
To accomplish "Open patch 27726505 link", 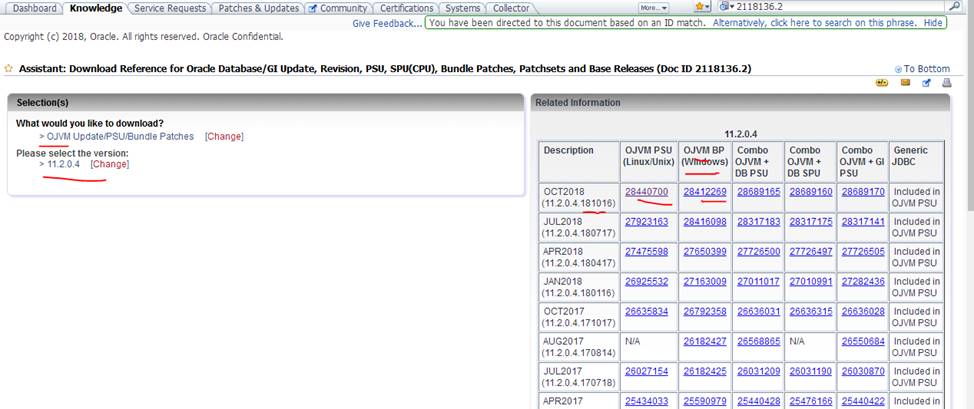I will click(863, 251).
